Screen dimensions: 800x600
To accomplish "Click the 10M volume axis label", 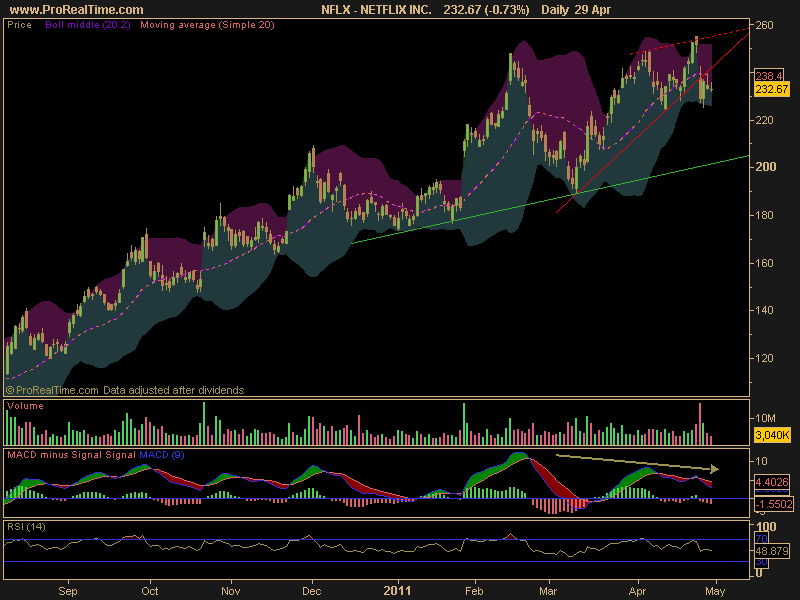I will (x=765, y=418).
